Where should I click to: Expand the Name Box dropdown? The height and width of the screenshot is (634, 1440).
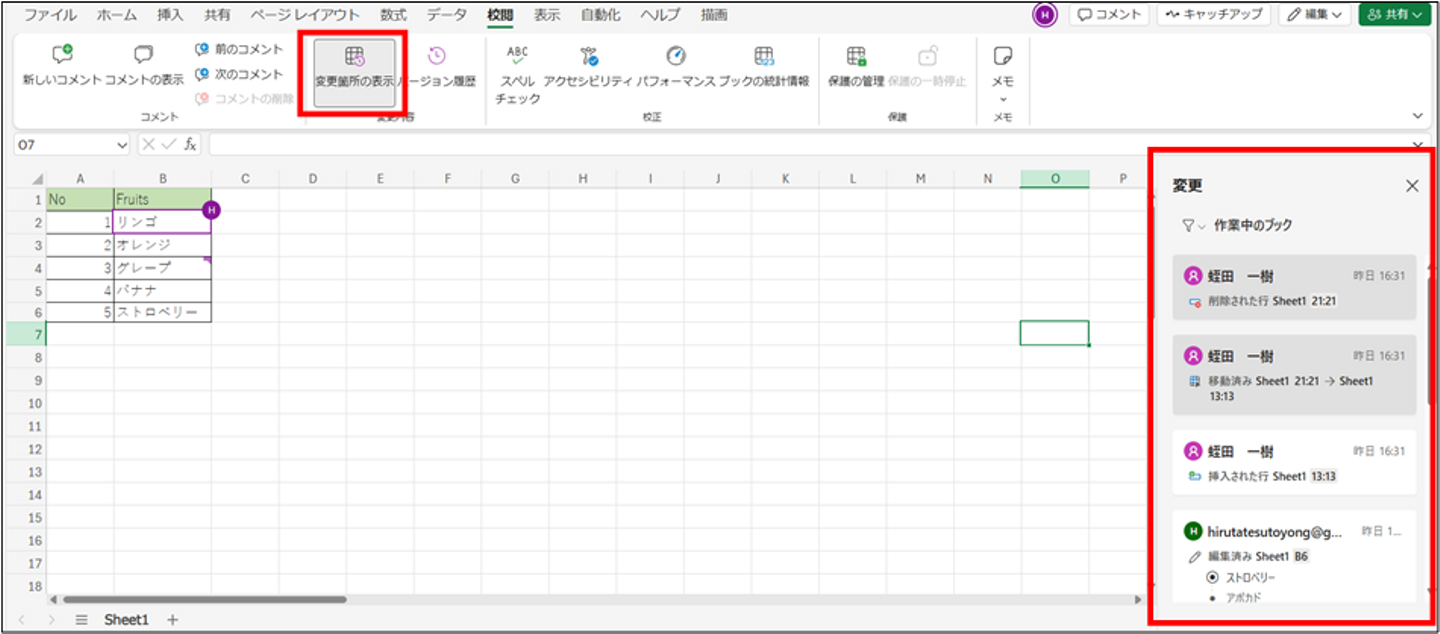[x=122, y=145]
